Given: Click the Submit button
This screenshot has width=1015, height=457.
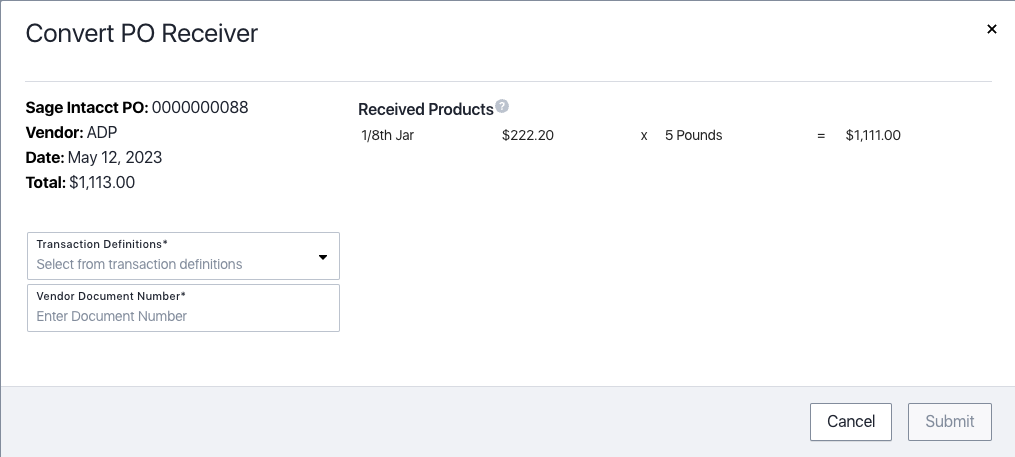Looking at the screenshot, I should [949, 422].
